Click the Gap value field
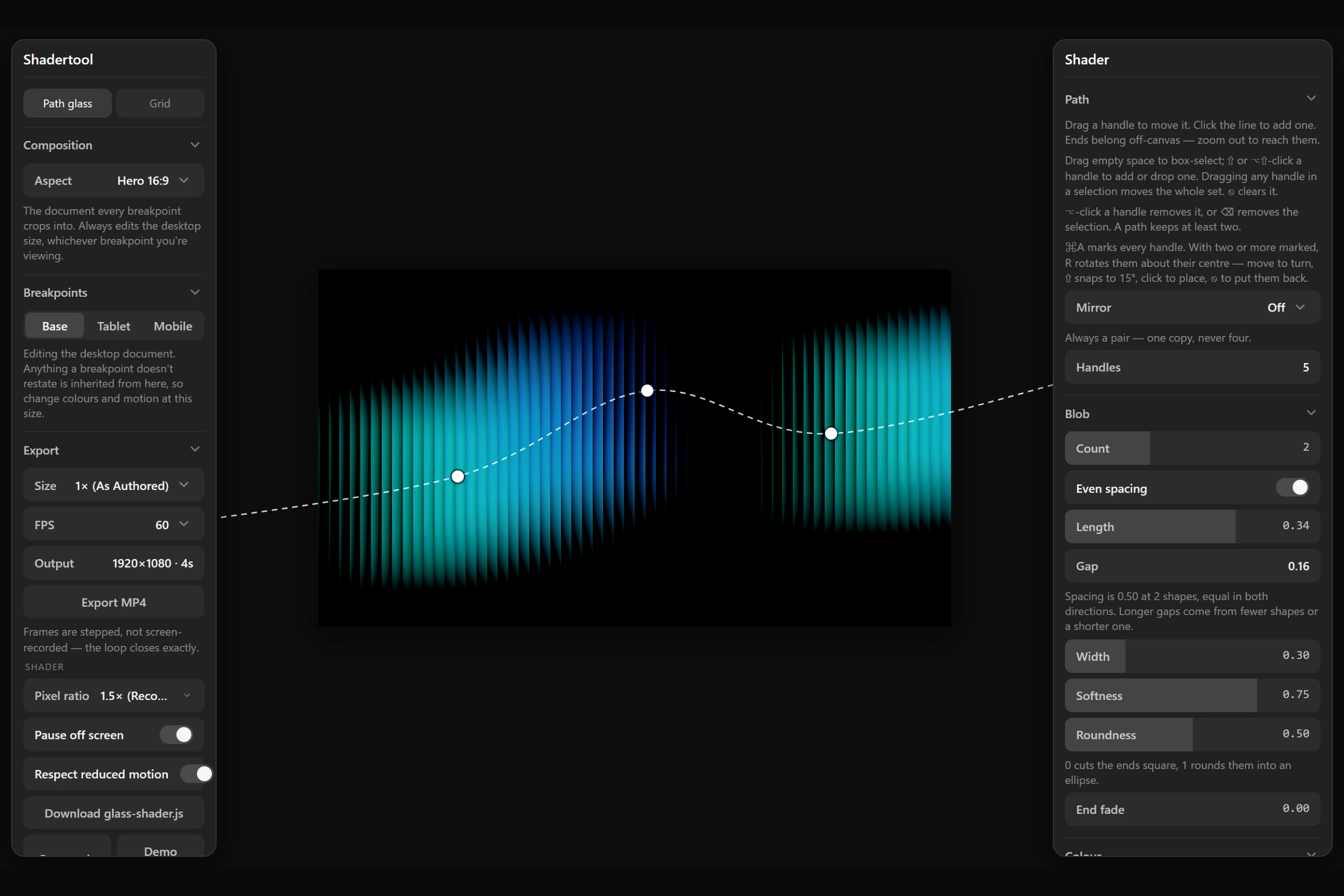Screen dimensions: 1344x896 tap(1192, 566)
